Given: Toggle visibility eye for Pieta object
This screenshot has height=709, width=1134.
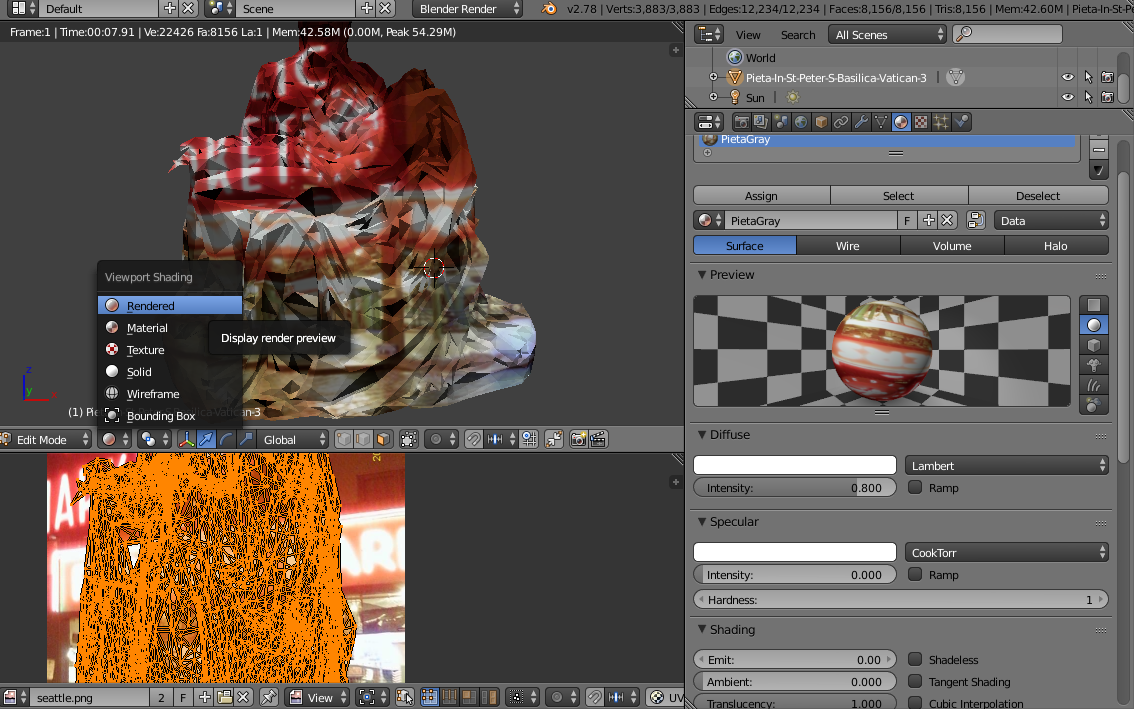Looking at the screenshot, I should pos(1067,77).
